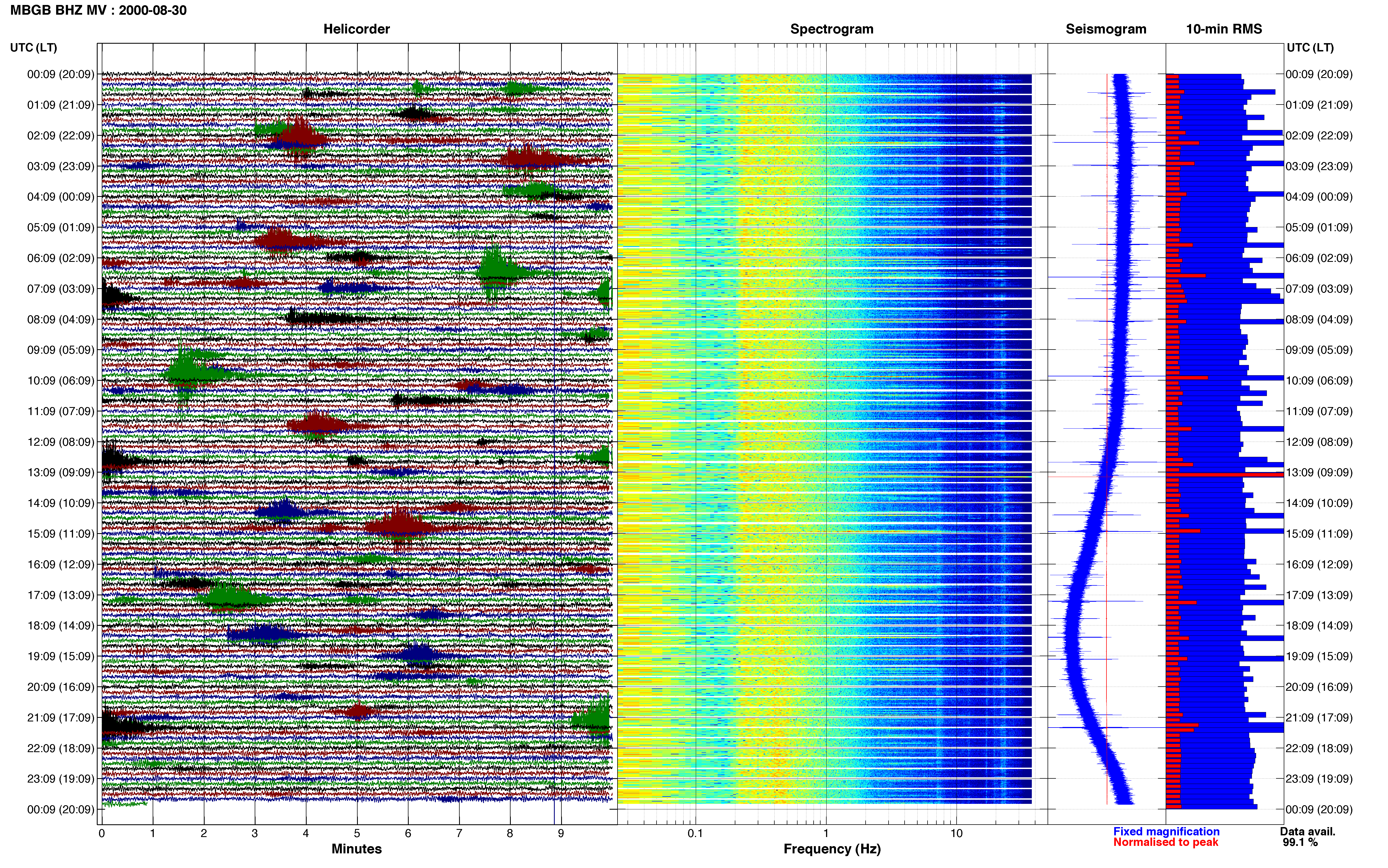
Task: Click the left '15:09 (11:09)' time label
Action: (60, 534)
